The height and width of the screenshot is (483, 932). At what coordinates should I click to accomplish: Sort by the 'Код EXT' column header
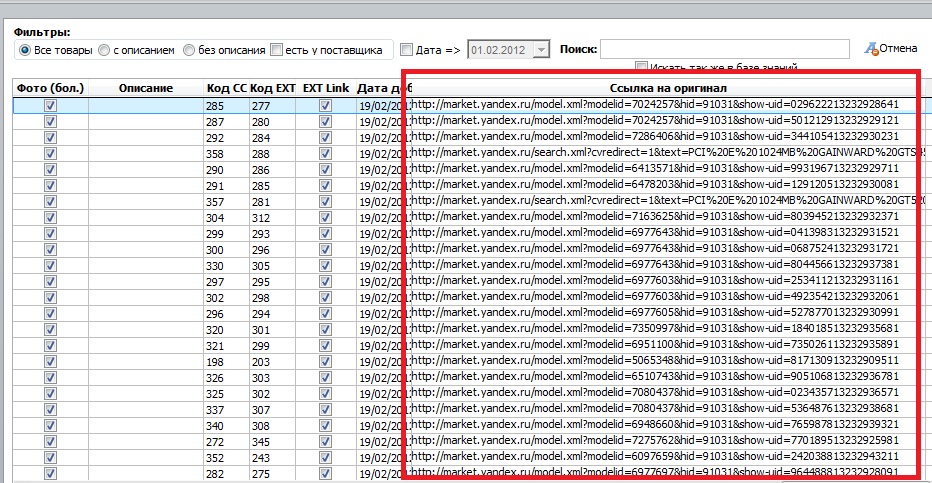[x=272, y=88]
